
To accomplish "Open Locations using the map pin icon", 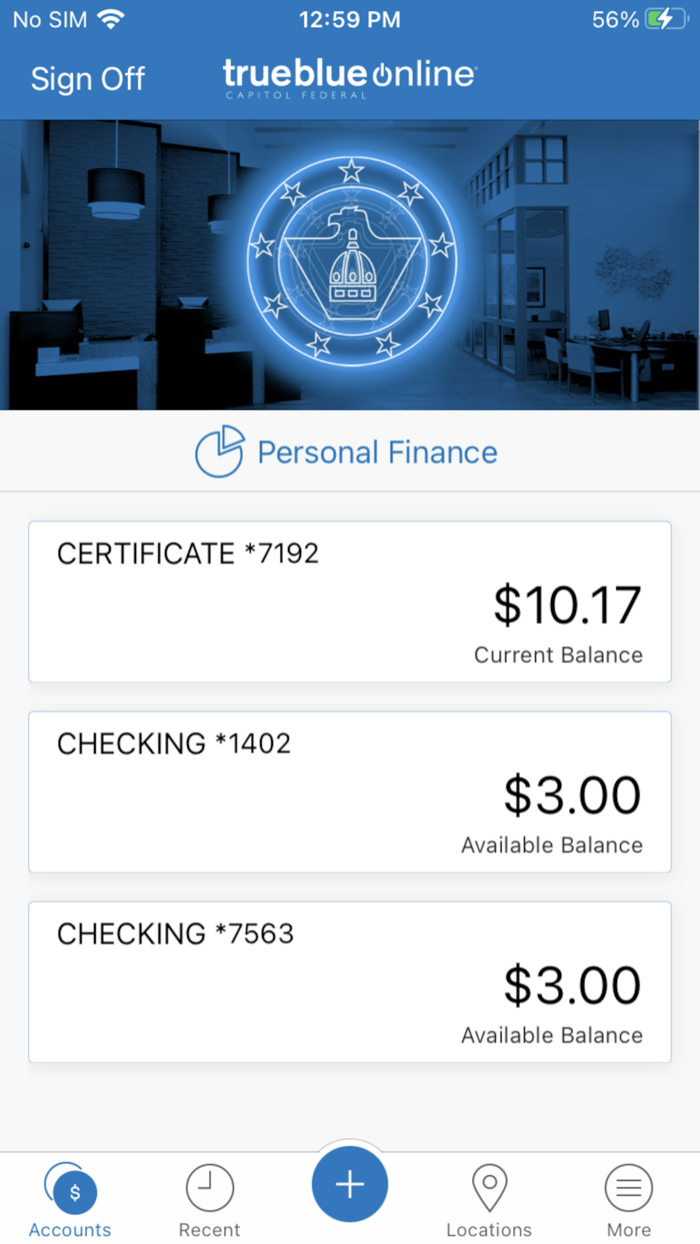I will [x=489, y=1187].
